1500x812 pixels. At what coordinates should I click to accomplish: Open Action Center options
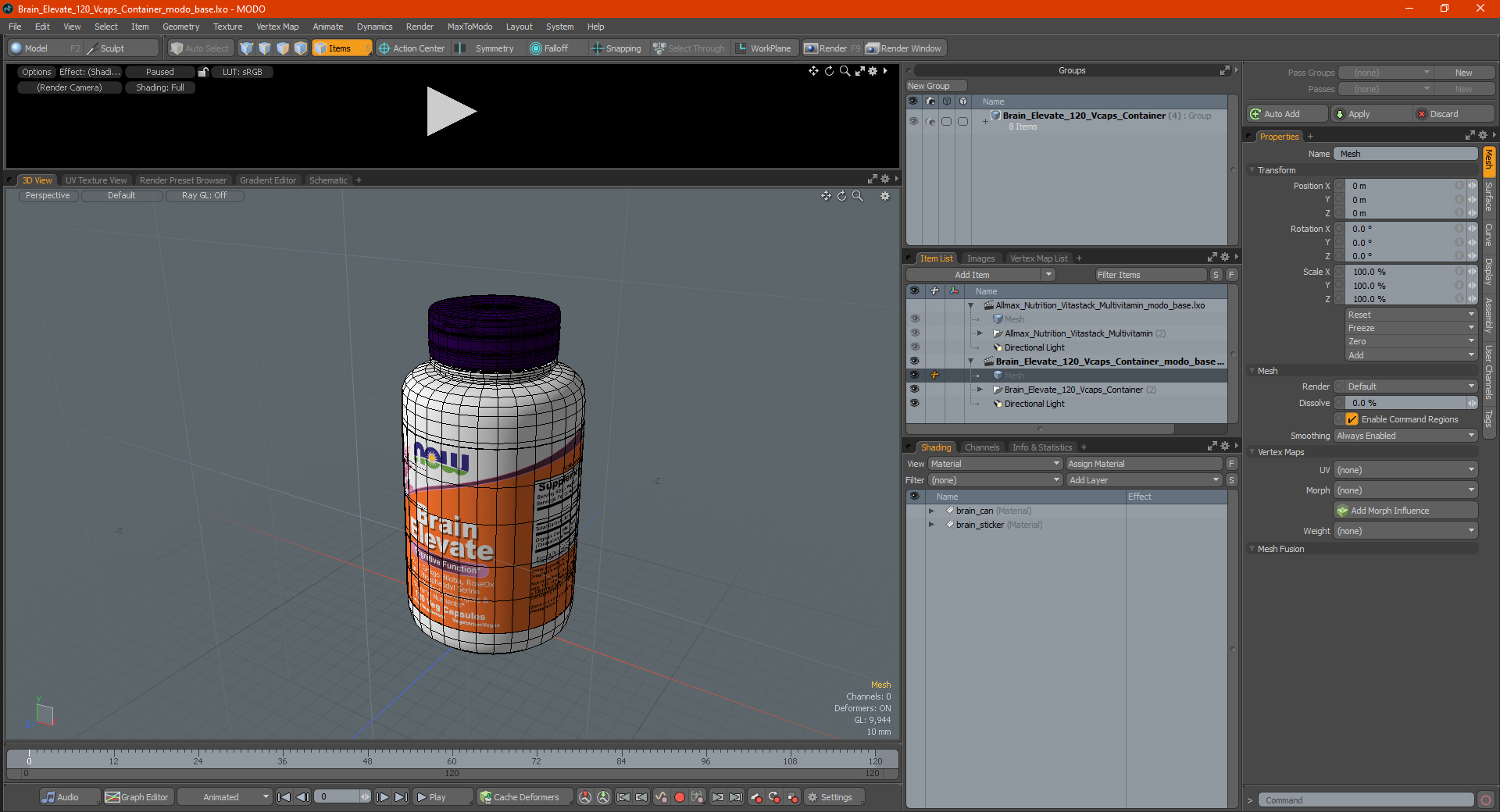click(x=412, y=48)
